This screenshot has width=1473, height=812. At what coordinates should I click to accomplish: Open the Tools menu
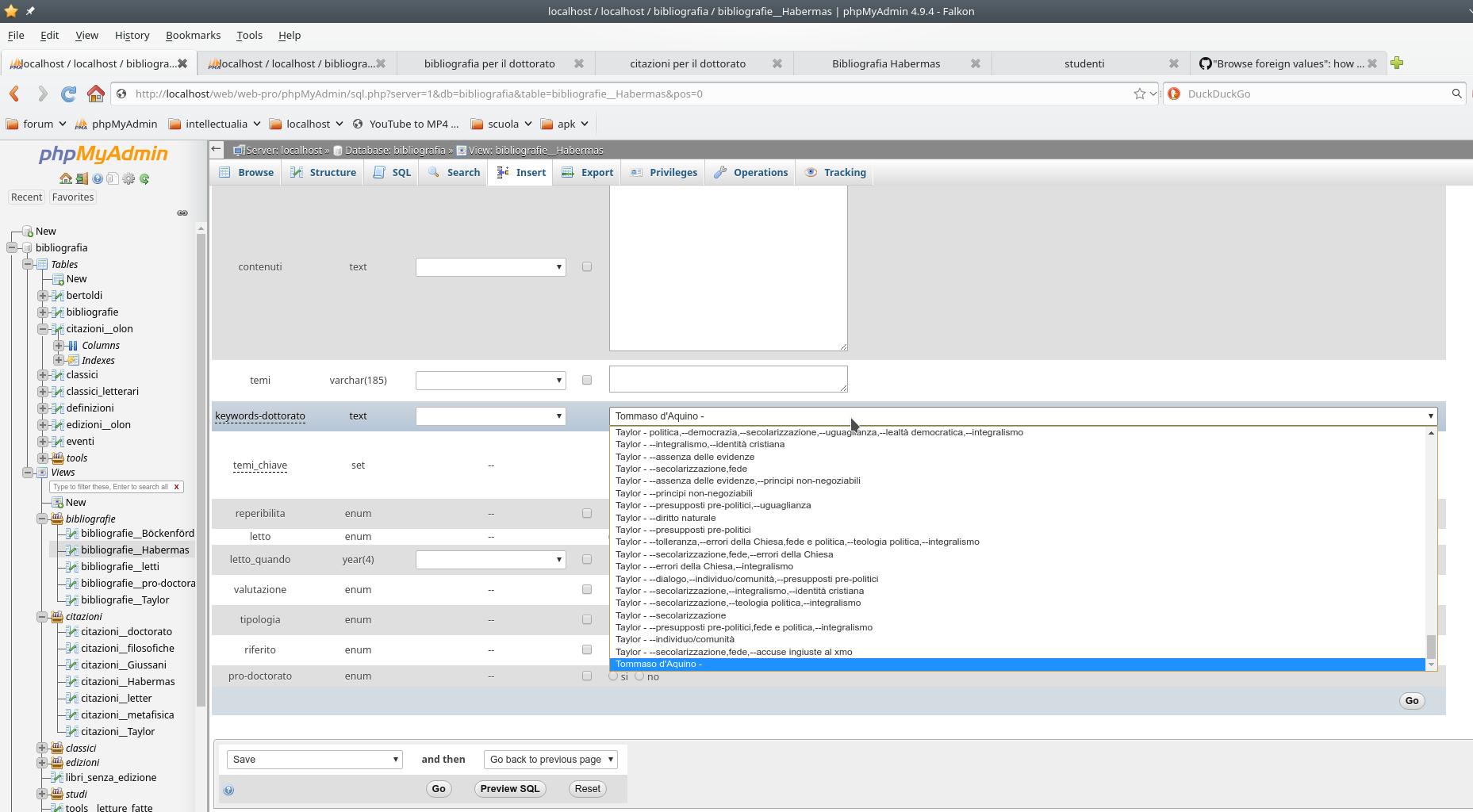click(x=249, y=35)
